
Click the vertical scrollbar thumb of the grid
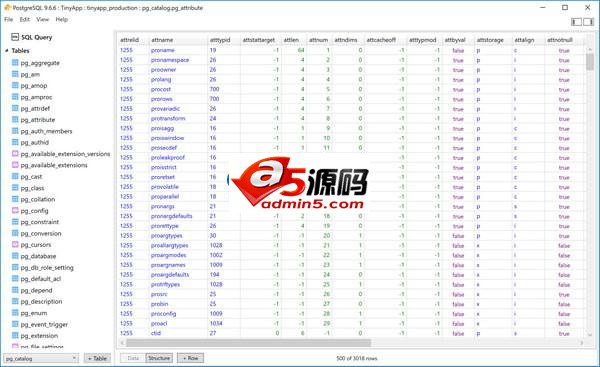tap(590, 62)
